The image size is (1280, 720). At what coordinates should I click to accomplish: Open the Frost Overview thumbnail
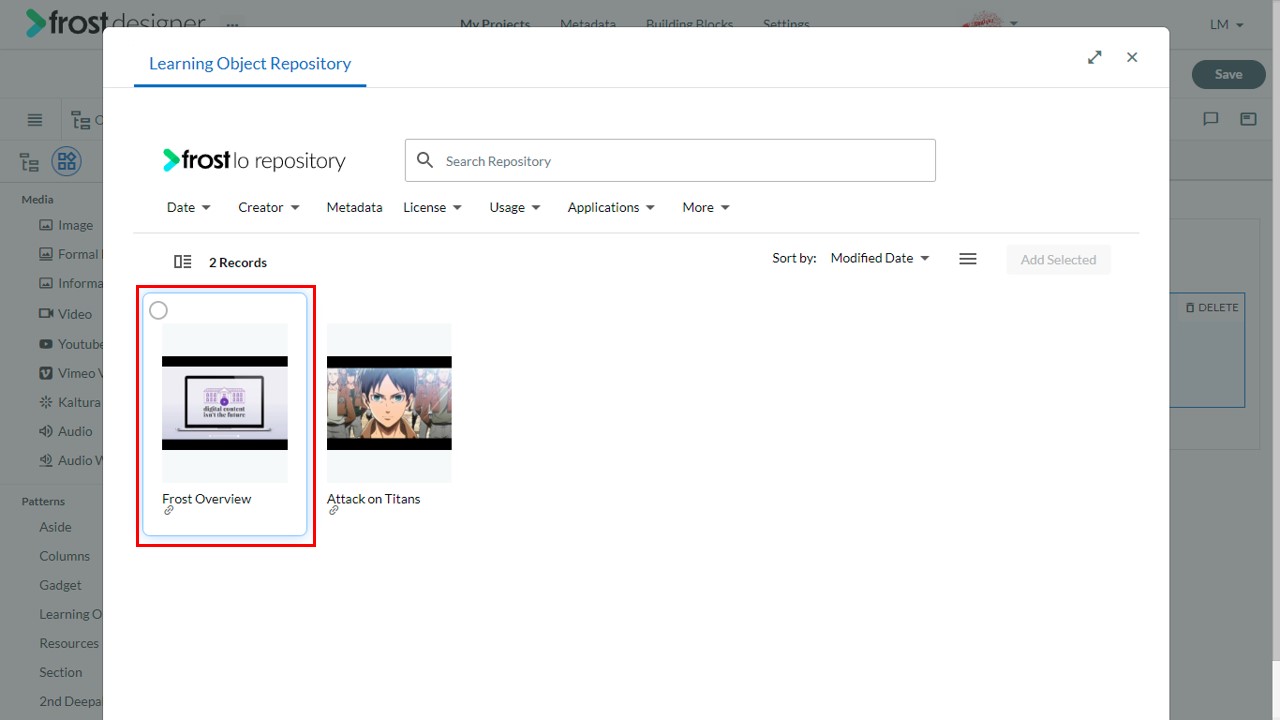tap(225, 403)
